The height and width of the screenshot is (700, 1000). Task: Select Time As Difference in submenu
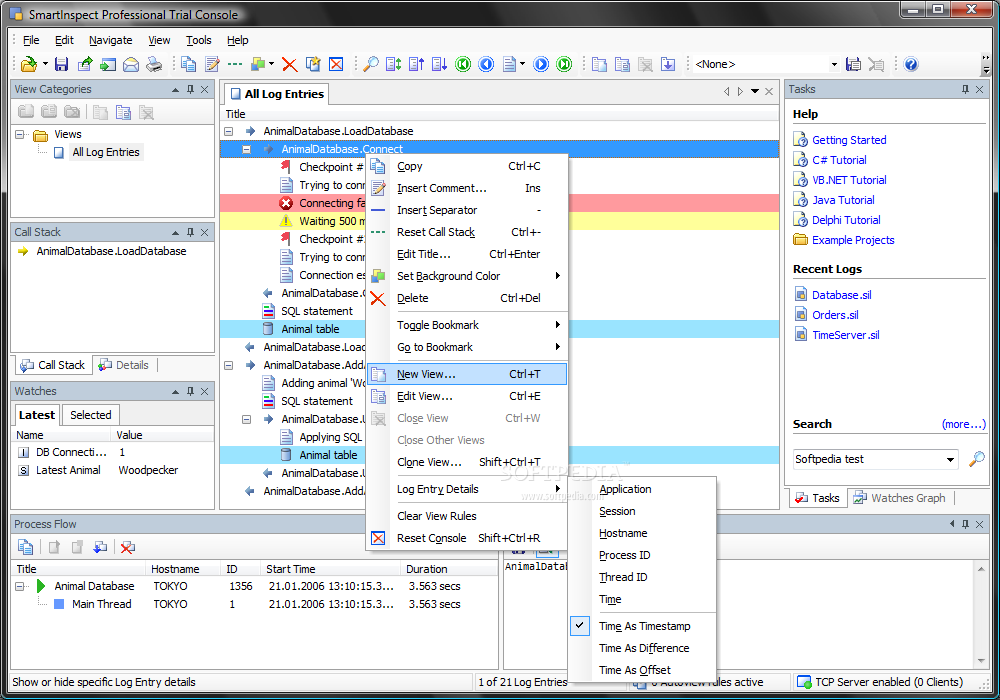[642, 648]
